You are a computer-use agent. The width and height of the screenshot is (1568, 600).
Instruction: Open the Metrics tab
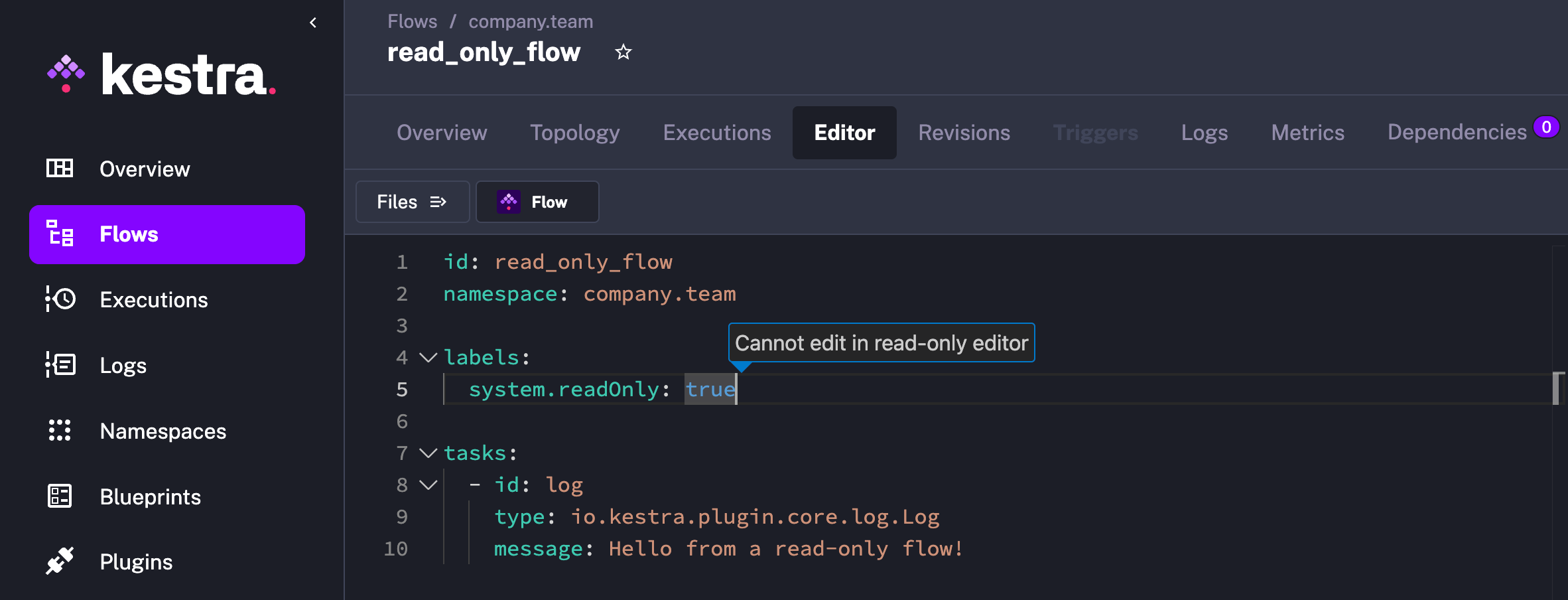pyautogui.click(x=1307, y=133)
